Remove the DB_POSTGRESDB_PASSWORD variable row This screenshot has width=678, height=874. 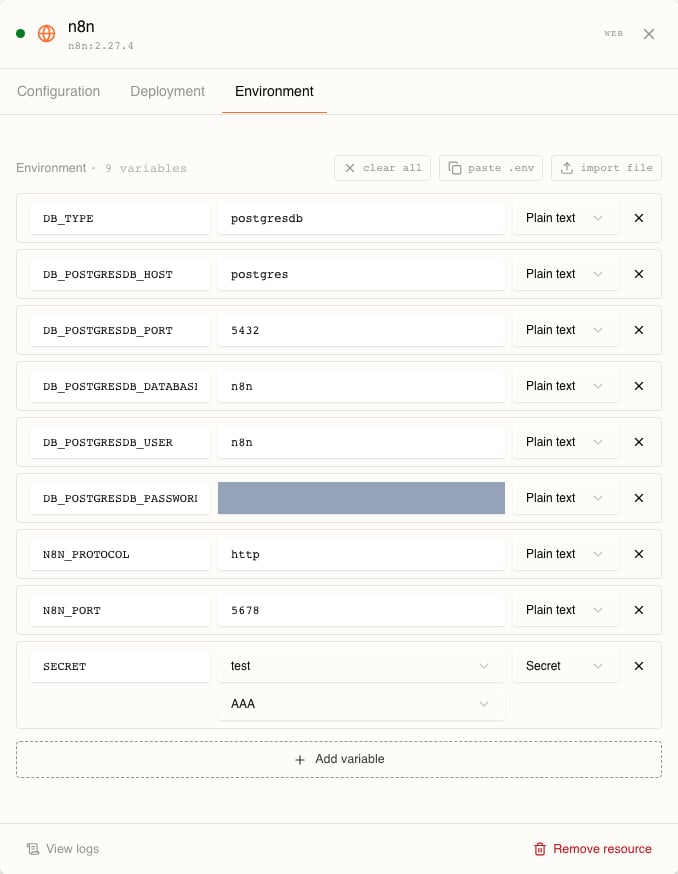pos(639,498)
